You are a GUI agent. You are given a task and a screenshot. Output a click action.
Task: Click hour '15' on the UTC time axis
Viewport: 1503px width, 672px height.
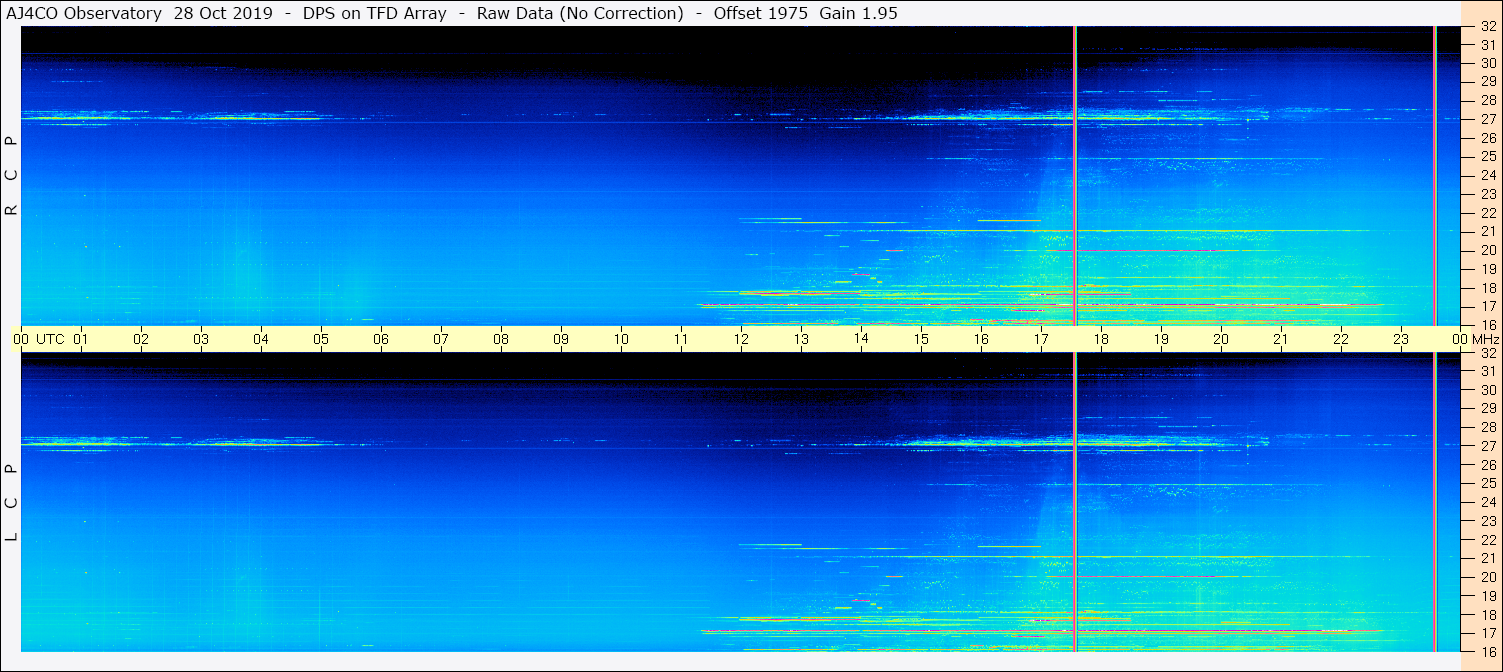(x=921, y=339)
